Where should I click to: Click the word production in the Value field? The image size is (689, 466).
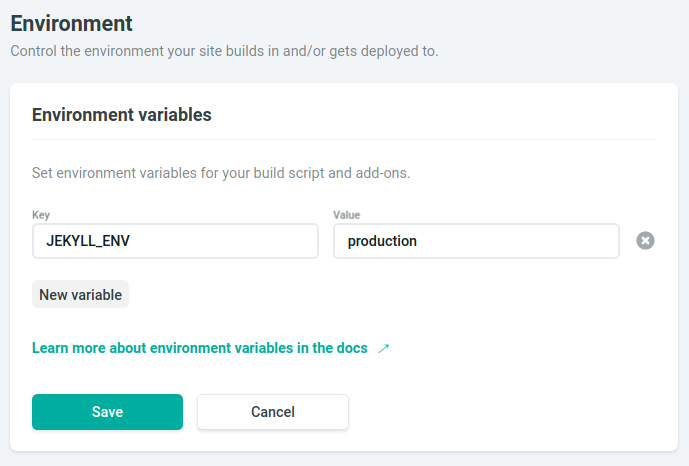pyautogui.click(x=382, y=241)
